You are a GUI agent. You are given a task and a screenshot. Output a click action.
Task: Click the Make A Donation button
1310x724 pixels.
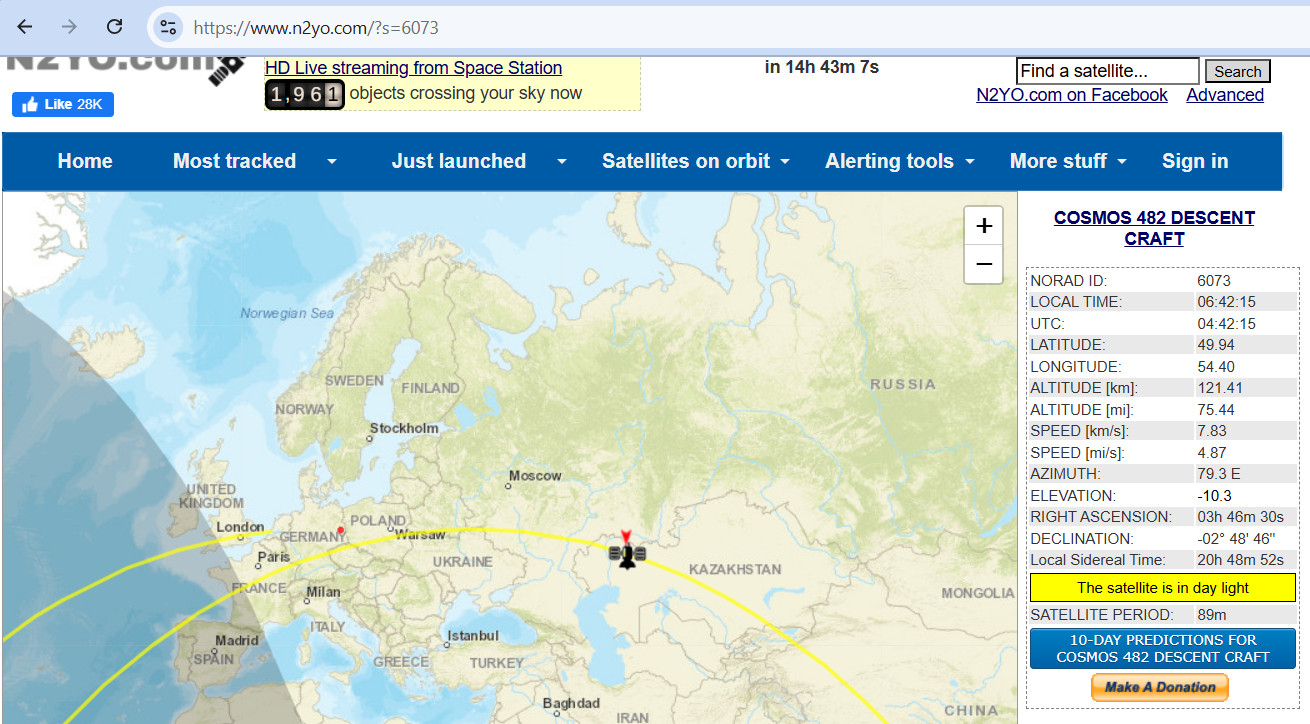[x=1160, y=687]
